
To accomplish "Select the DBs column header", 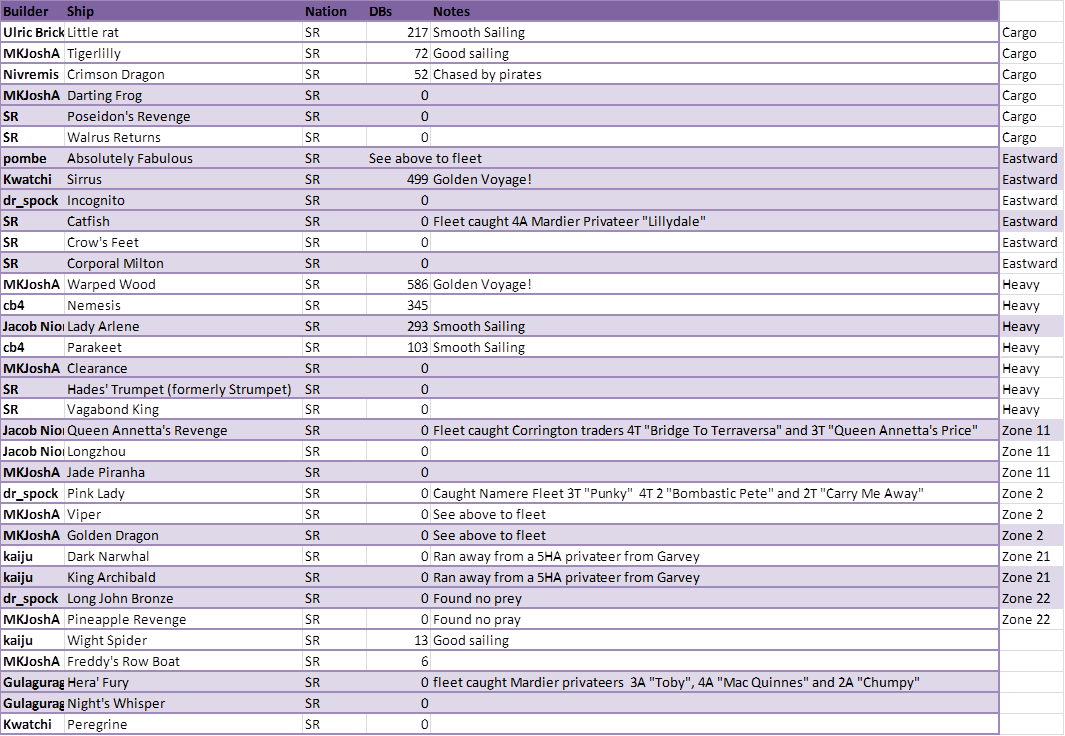I will [381, 11].
